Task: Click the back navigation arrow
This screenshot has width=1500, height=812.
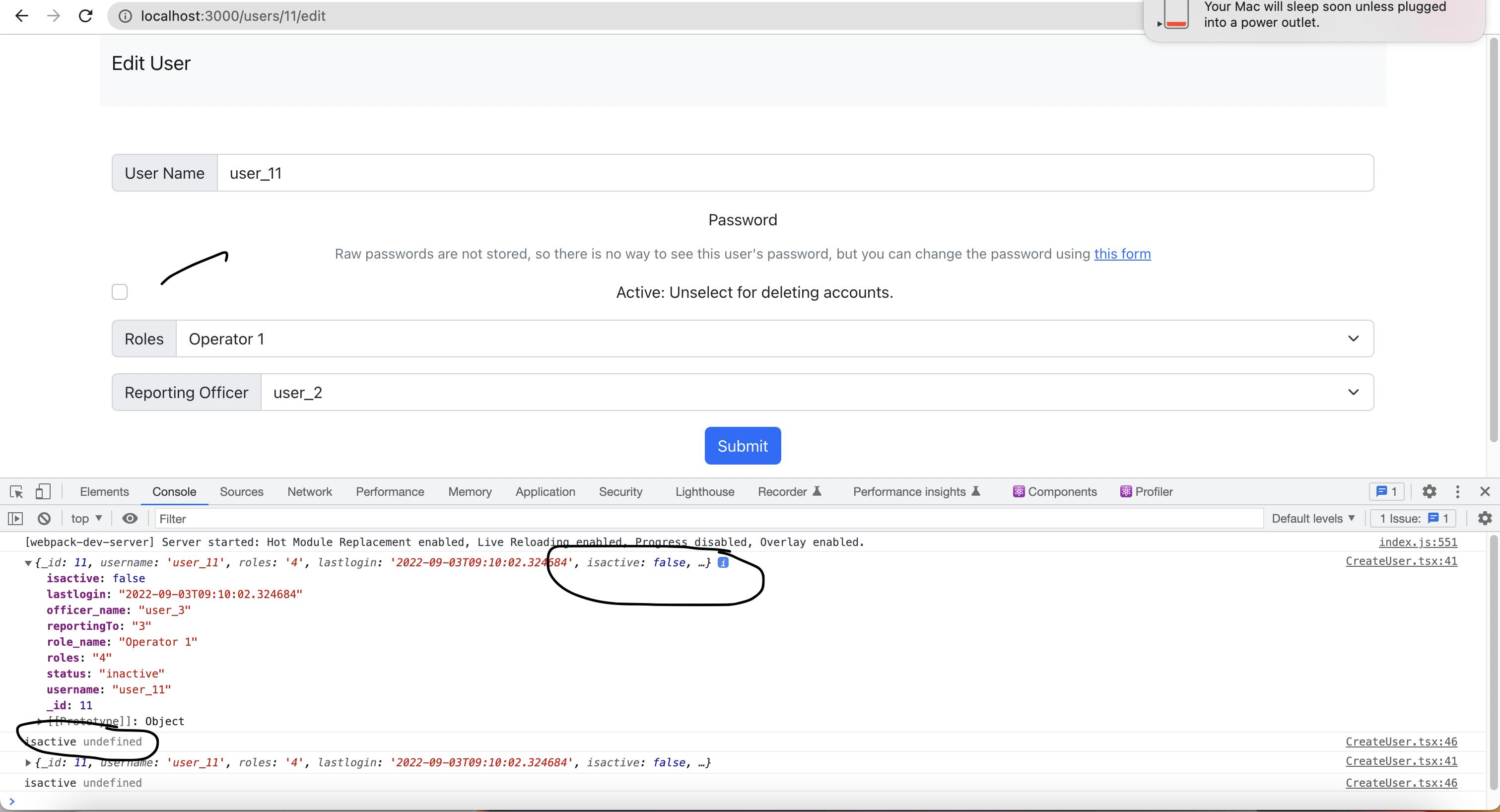Action: point(22,15)
